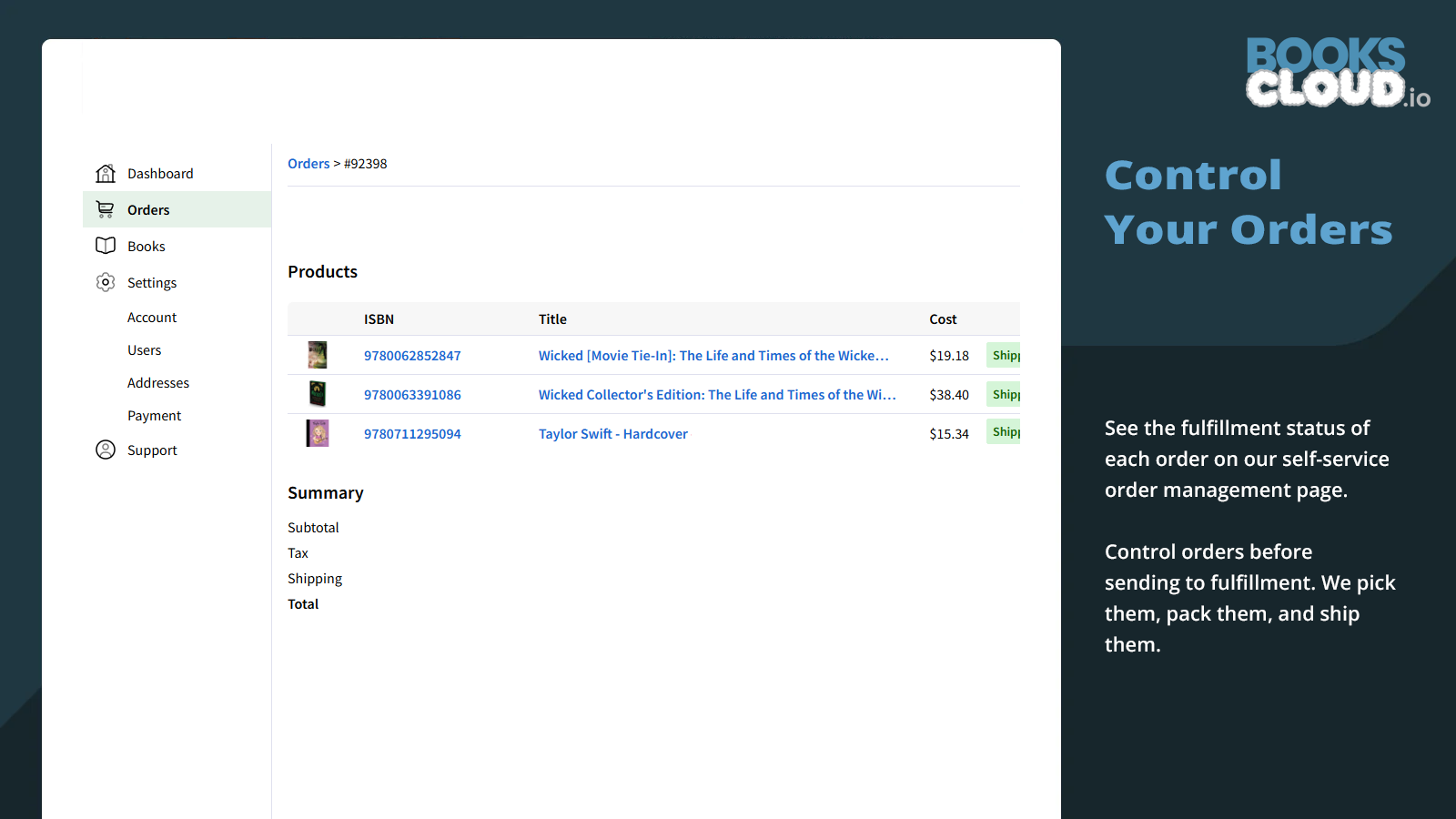Image resolution: width=1456 pixels, height=819 pixels.
Task: Click the Dashboard house icon
Action: pos(106,173)
